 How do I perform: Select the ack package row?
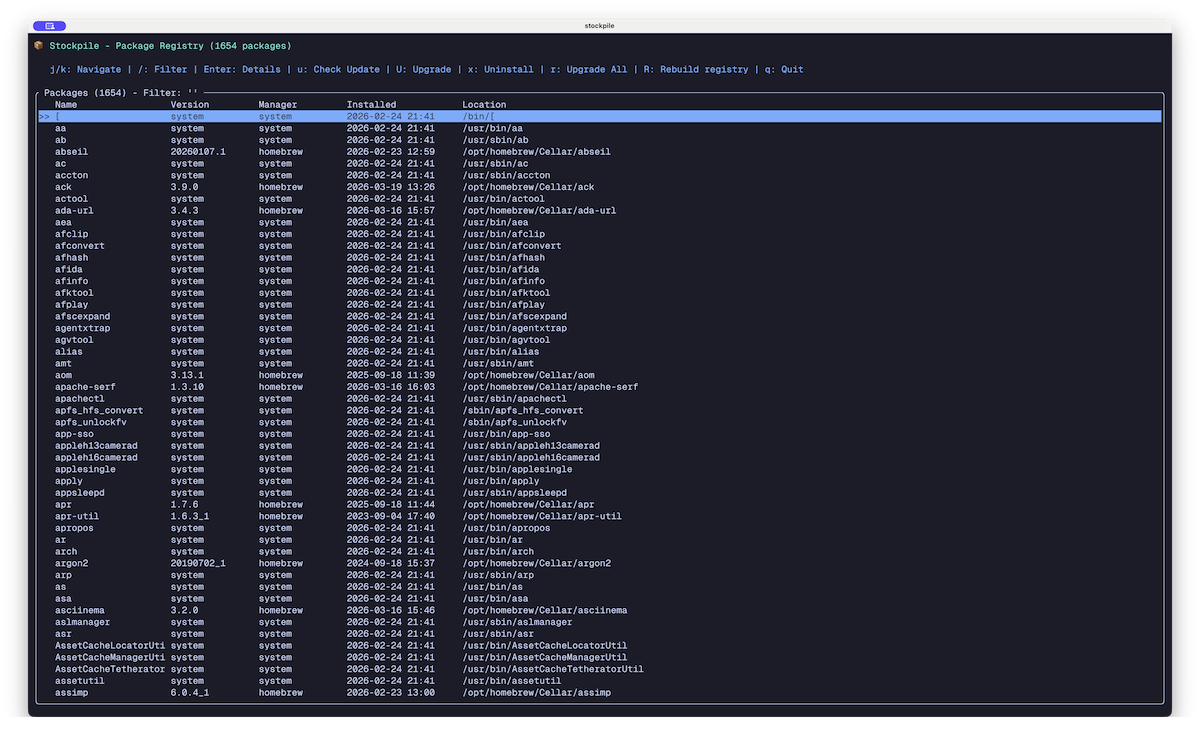300,186
